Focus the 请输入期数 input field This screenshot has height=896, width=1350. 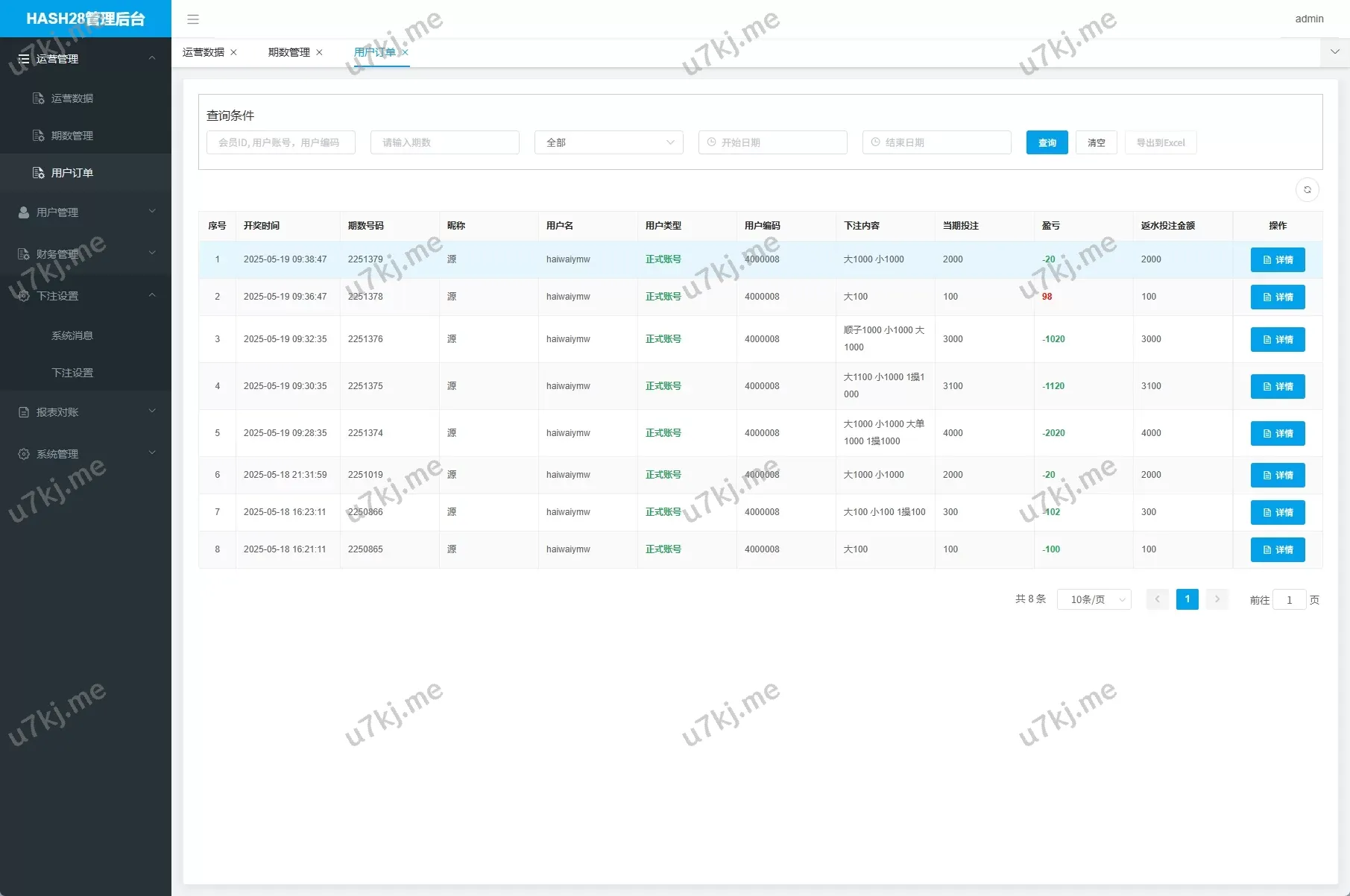pyautogui.click(x=444, y=142)
